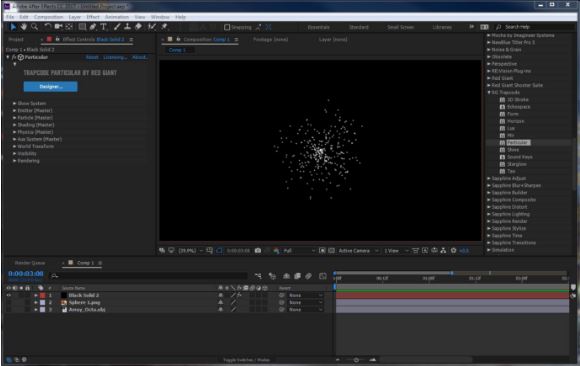580x366 pixels.
Task: Collapse the RG Trapcode effects folder
Action: 489,93
